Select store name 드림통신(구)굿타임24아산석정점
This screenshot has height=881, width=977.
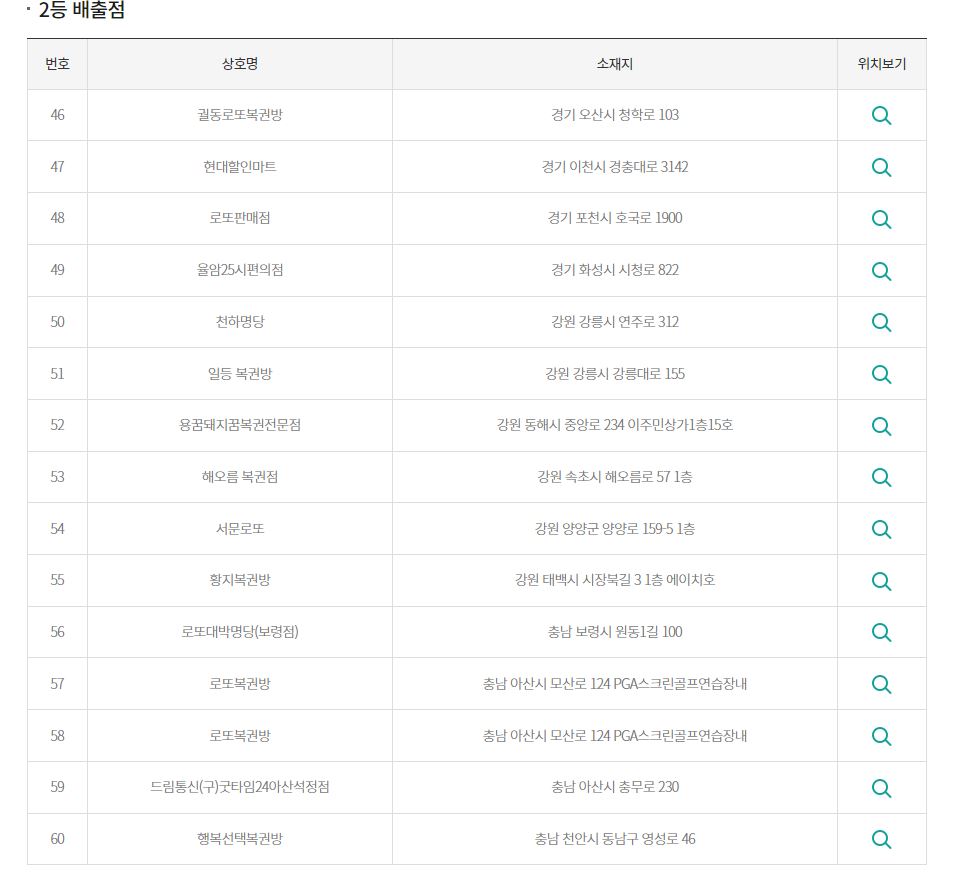coord(240,787)
